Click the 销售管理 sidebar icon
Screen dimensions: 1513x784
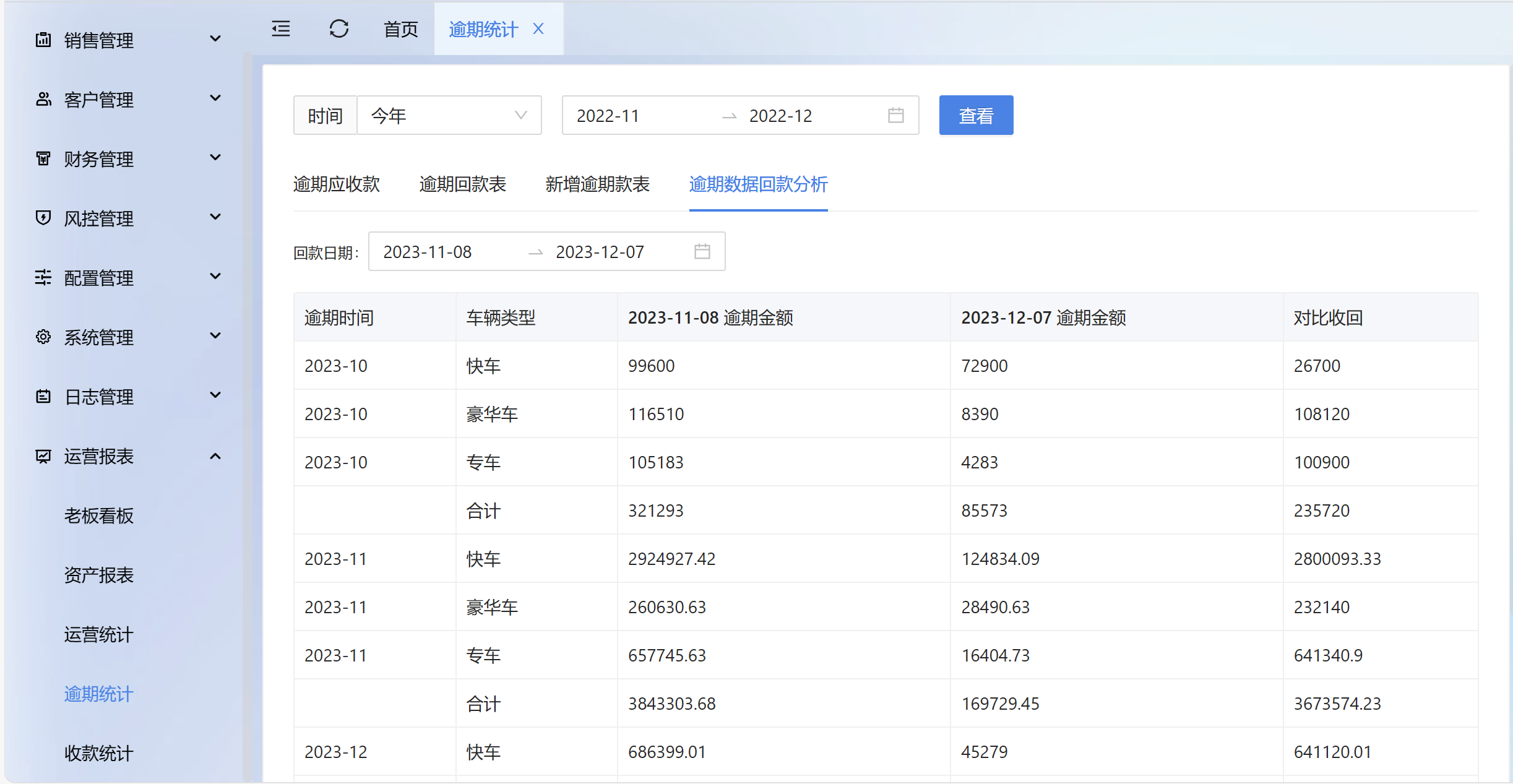(43, 40)
